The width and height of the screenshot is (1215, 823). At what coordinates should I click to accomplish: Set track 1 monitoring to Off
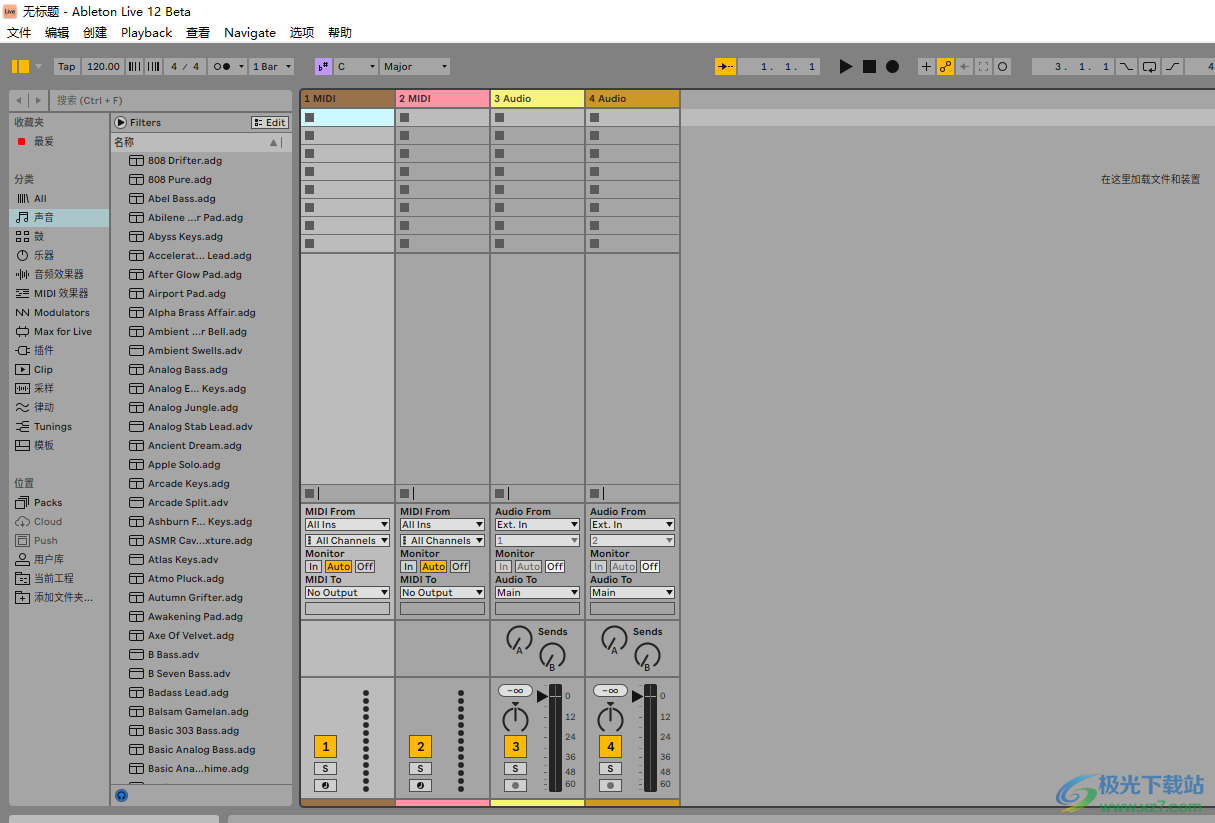click(364, 565)
